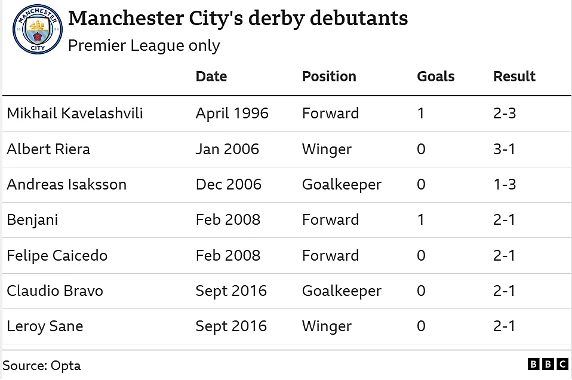Click the Date column header

pos(211,76)
